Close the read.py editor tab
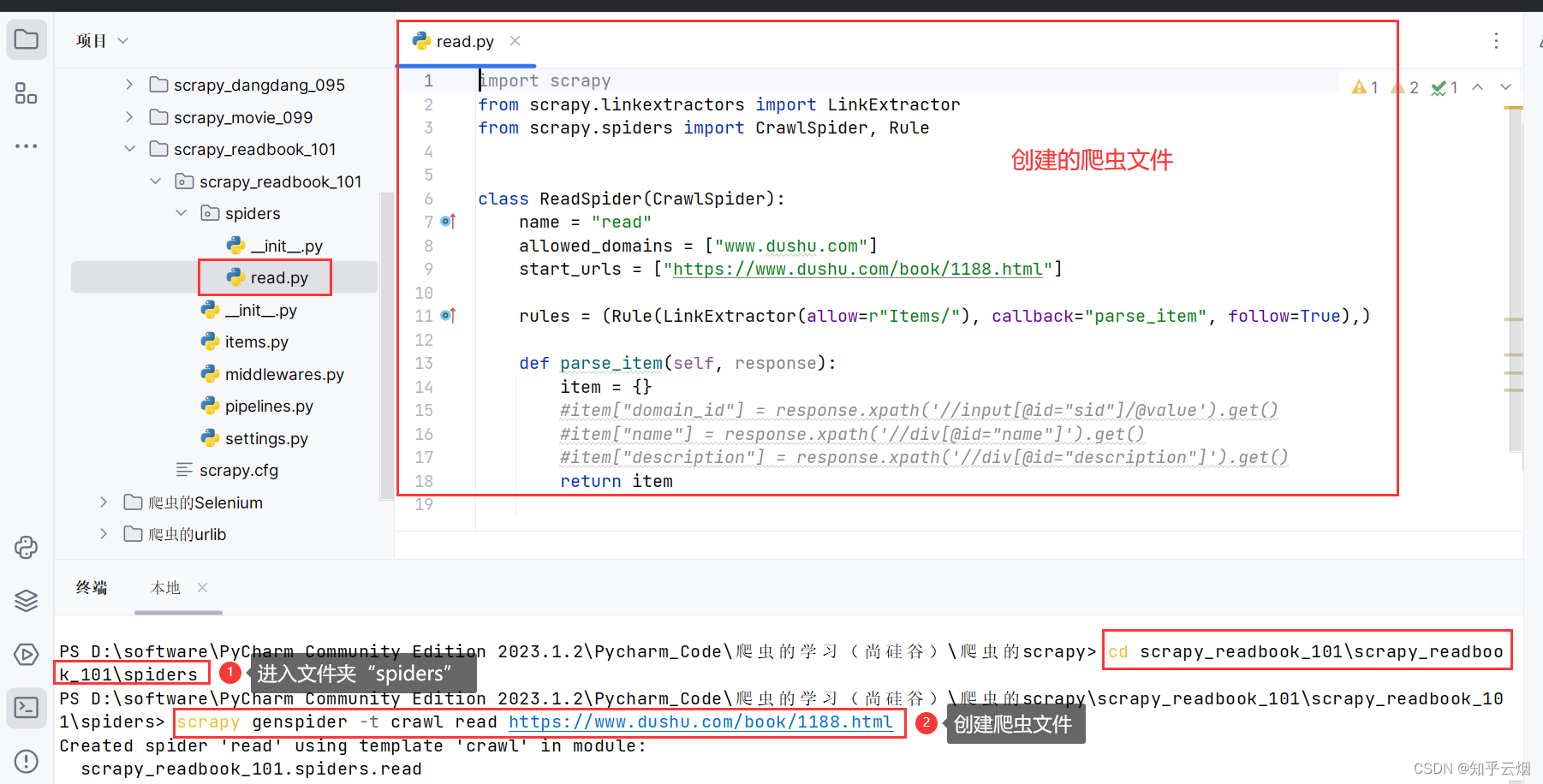The height and width of the screenshot is (784, 1543). coord(515,41)
